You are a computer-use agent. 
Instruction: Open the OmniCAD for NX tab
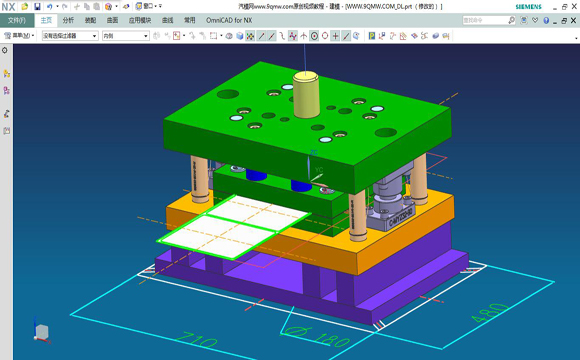tap(229, 20)
